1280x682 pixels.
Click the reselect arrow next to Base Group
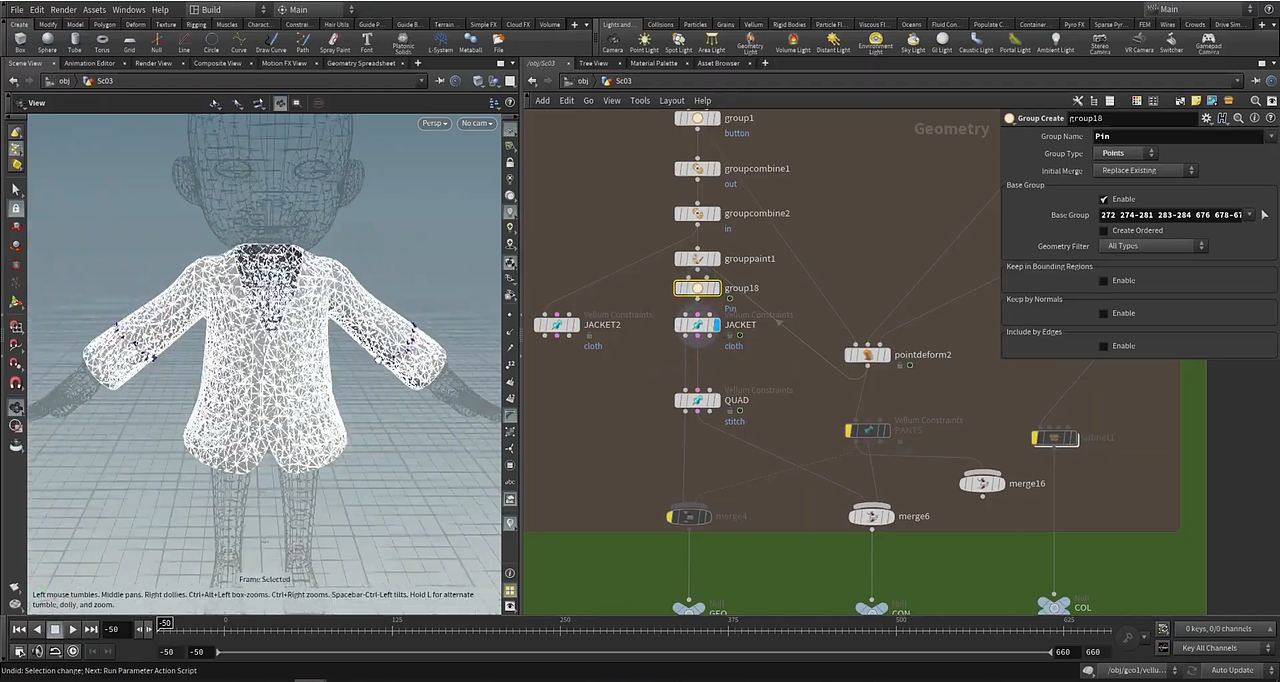pyautogui.click(x=1264, y=215)
